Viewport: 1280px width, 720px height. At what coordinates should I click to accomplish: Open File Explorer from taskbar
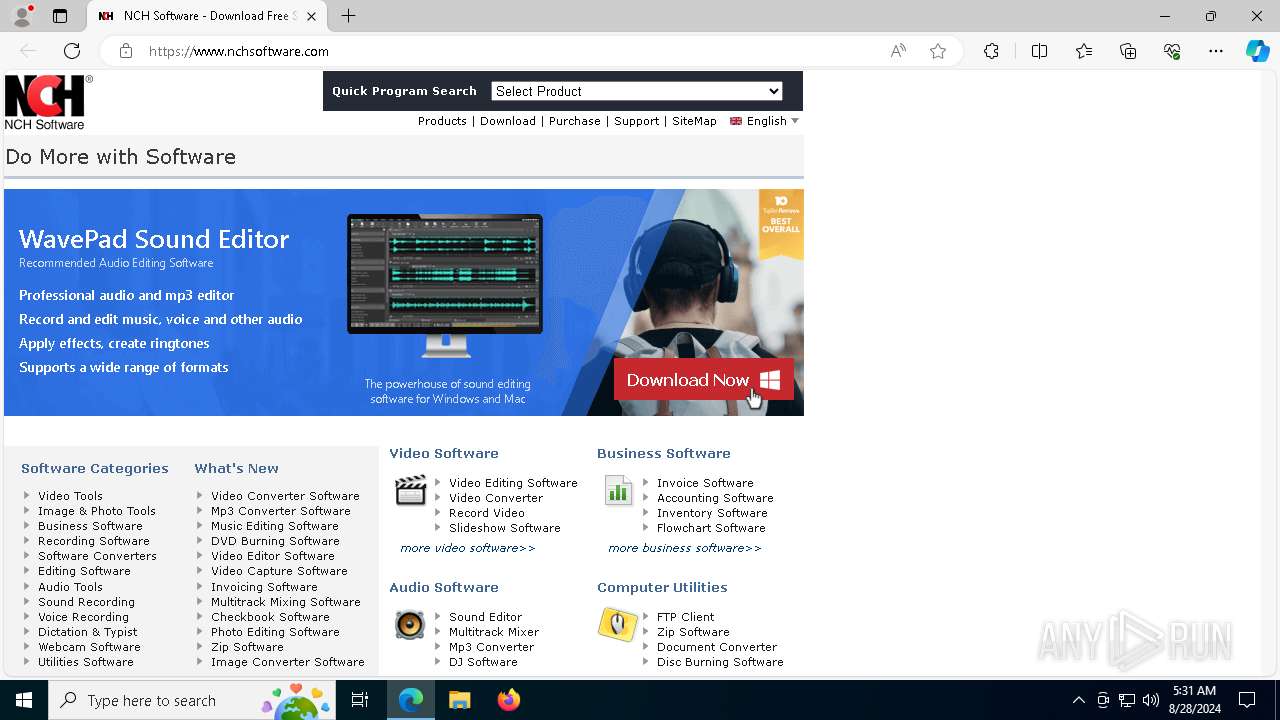click(x=459, y=700)
